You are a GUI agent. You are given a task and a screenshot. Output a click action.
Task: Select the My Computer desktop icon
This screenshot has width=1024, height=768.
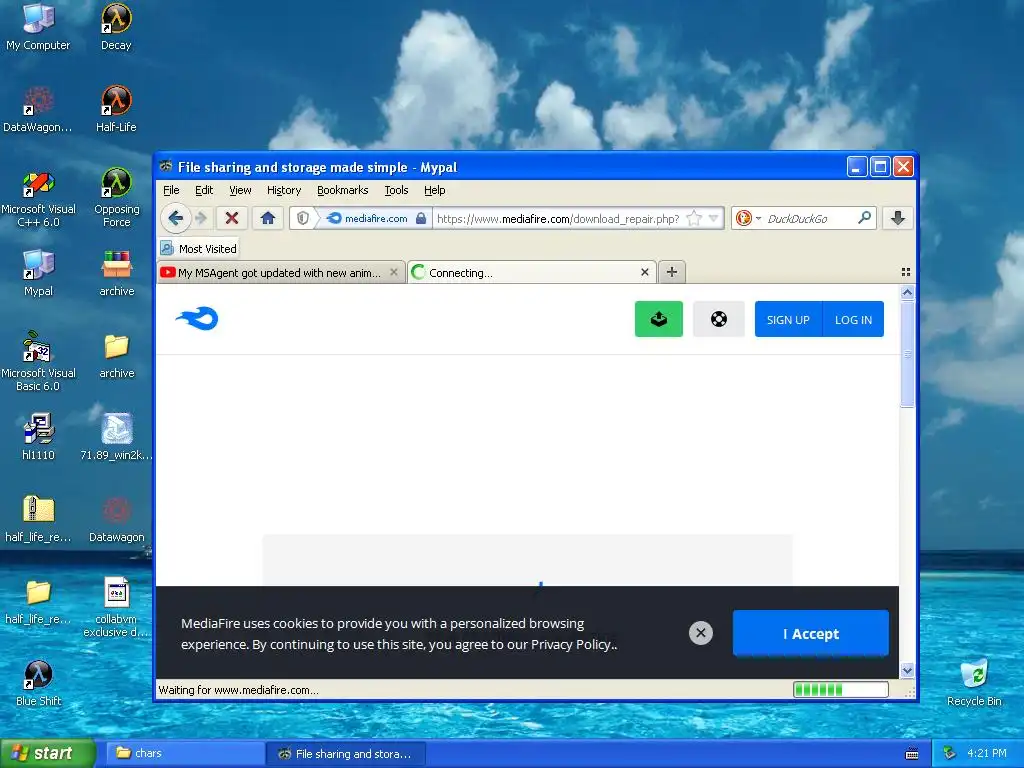[38, 27]
